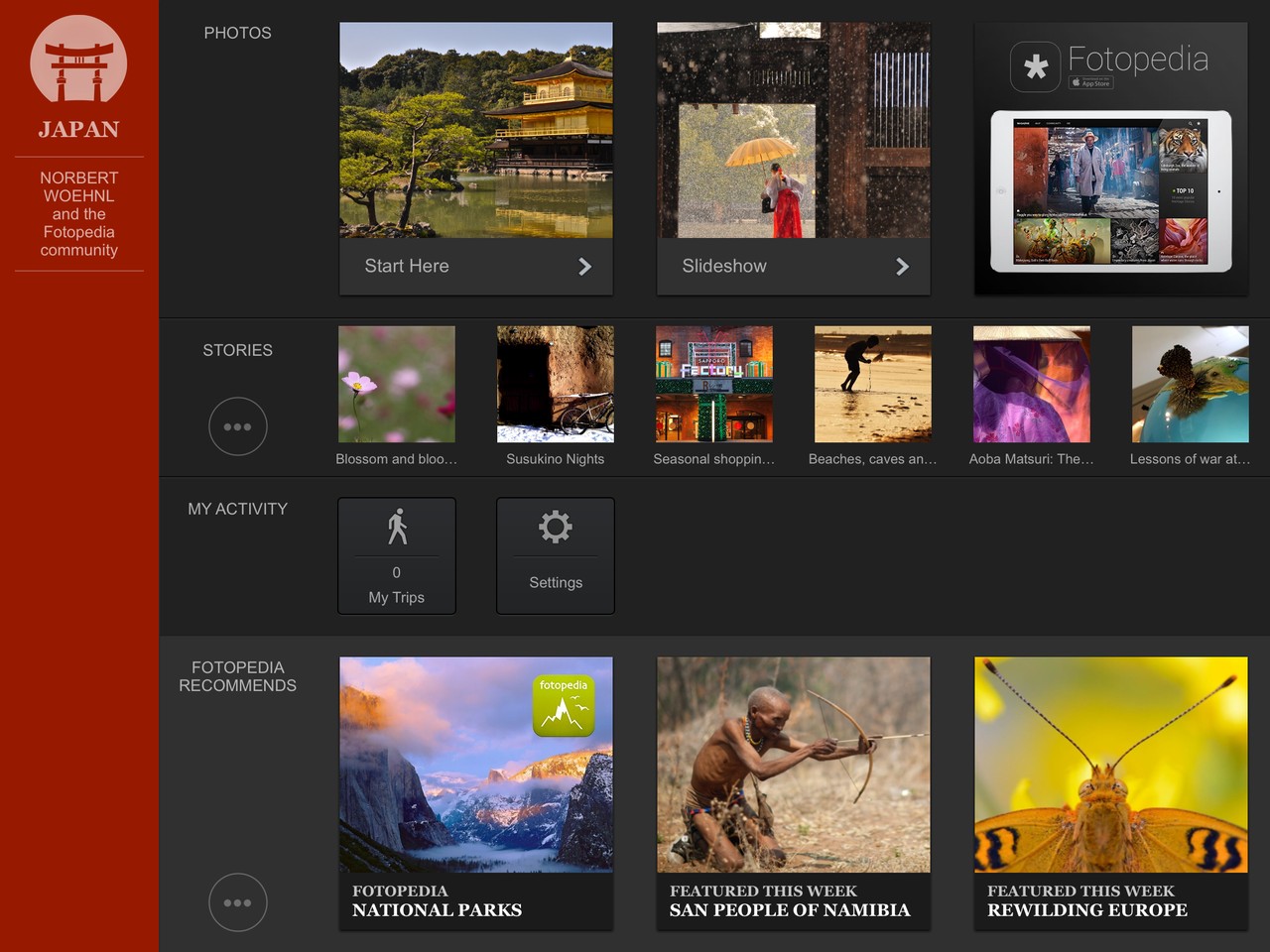Click the App Store badge under Fotopedia
Image resolution: width=1270 pixels, height=952 pixels.
1090,83
